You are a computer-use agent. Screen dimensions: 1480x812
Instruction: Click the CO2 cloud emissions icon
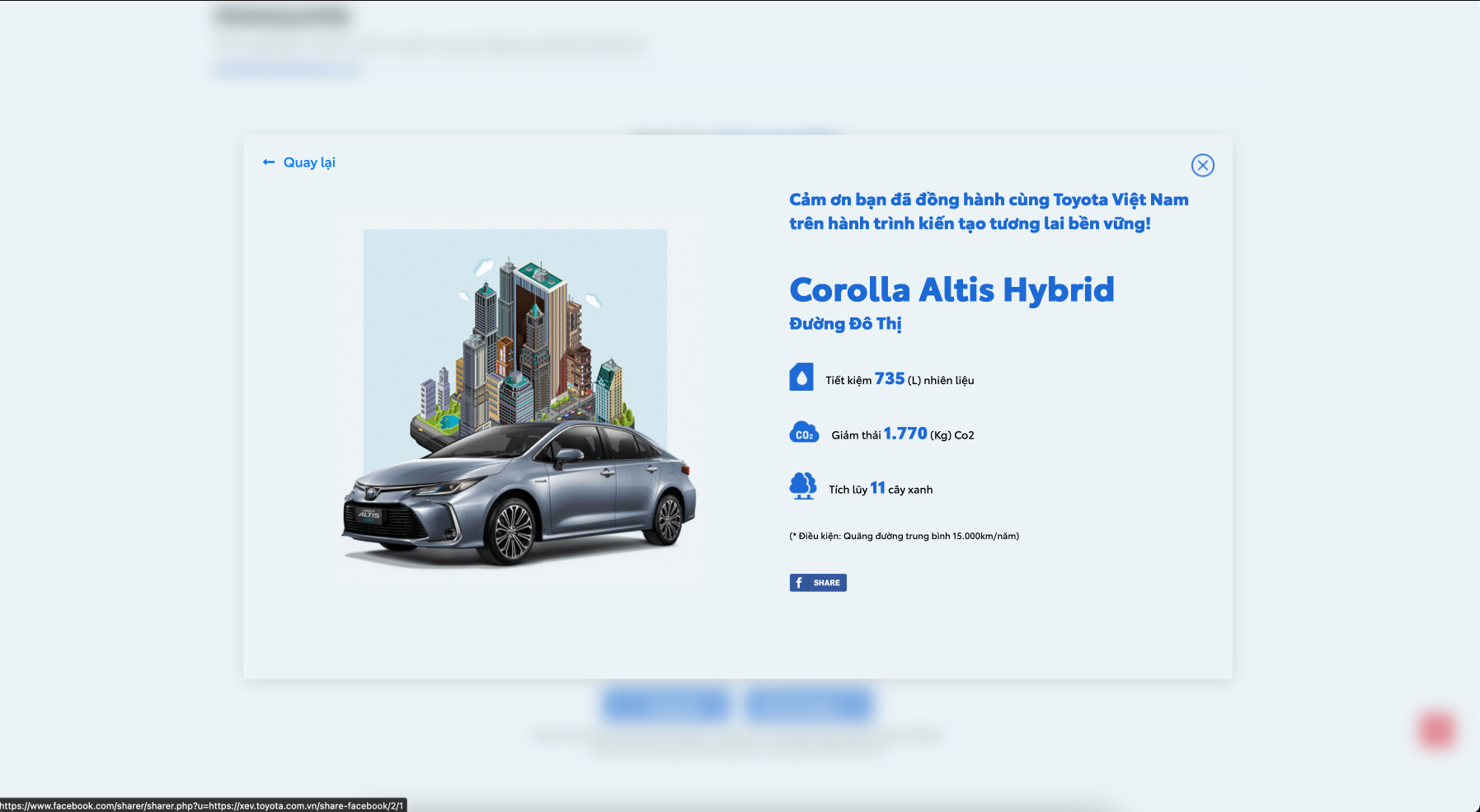coord(804,433)
